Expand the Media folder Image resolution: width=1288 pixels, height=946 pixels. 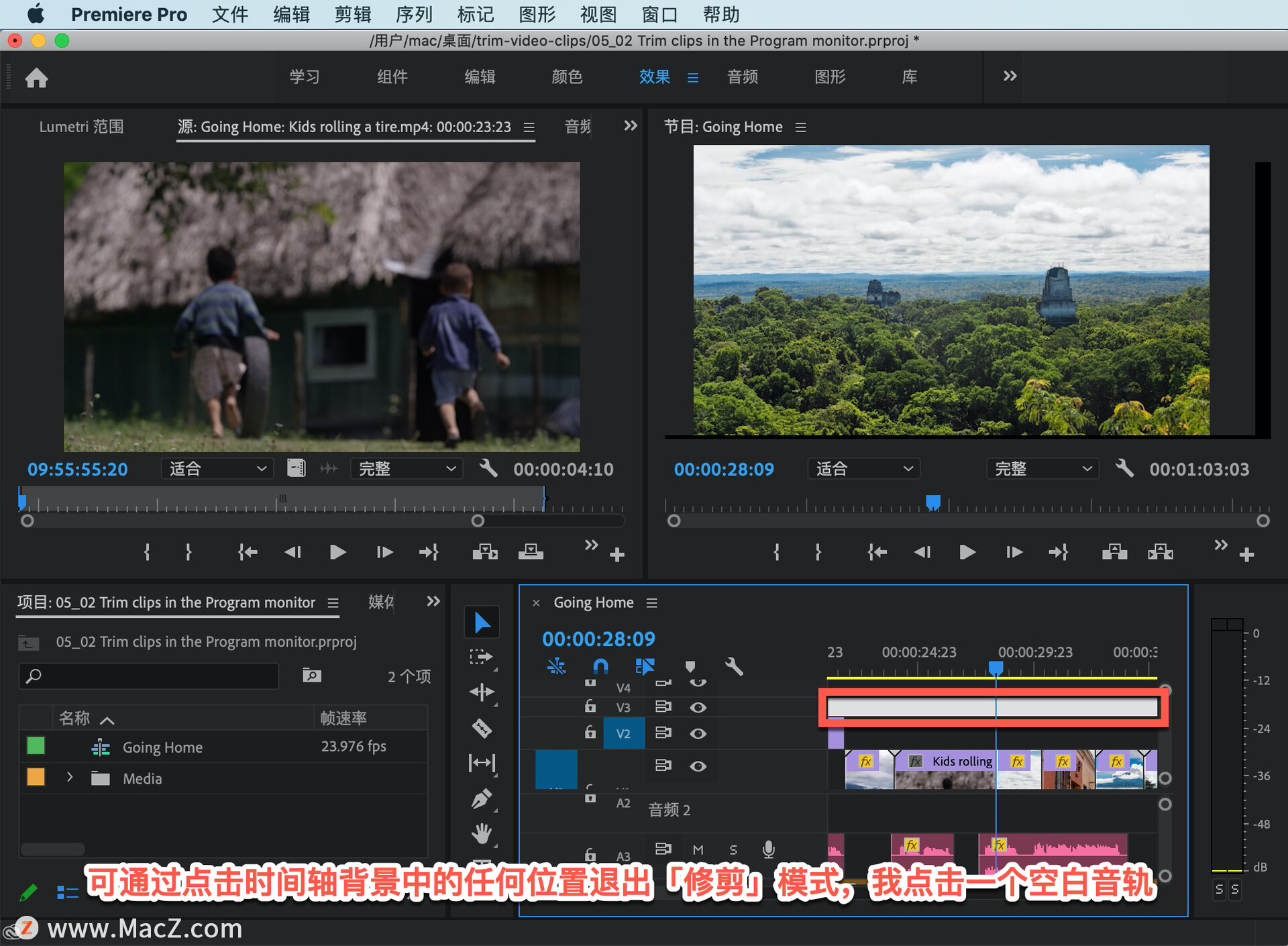tap(70, 778)
